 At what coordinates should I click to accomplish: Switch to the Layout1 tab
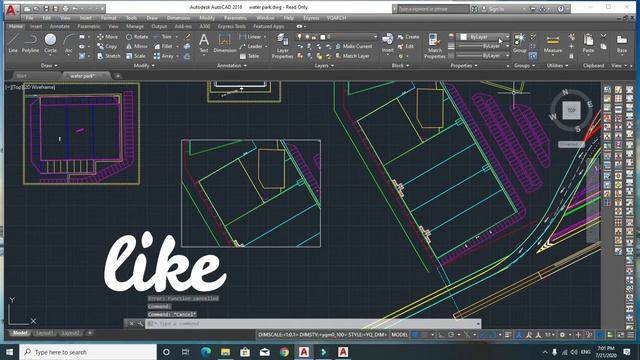pyautogui.click(x=43, y=333)
